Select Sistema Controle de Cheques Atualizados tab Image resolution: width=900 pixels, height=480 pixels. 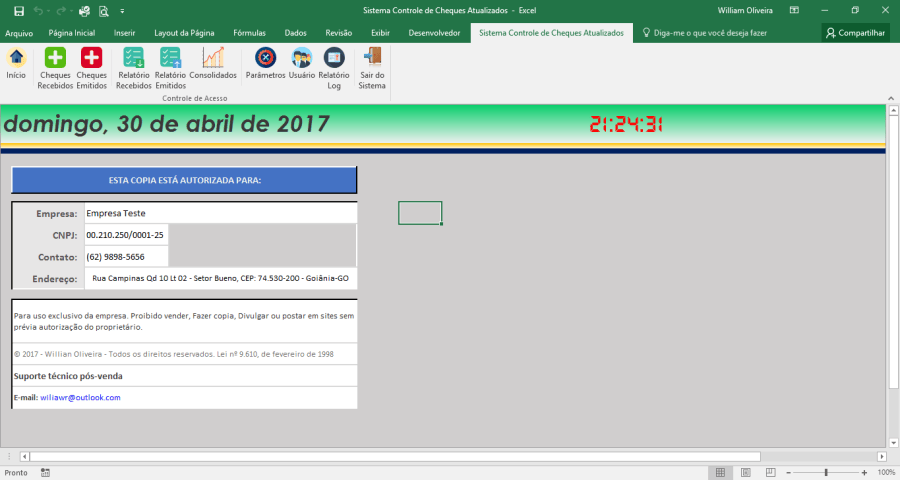point(552,33)
